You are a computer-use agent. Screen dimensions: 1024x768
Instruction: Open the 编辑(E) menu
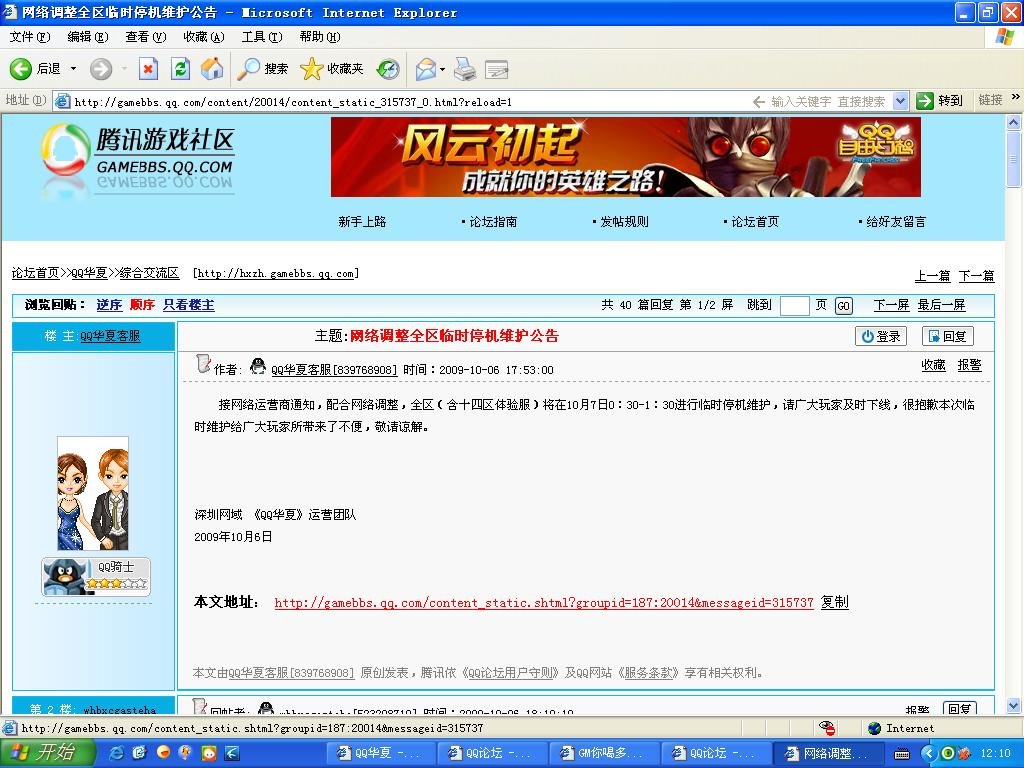88,37
